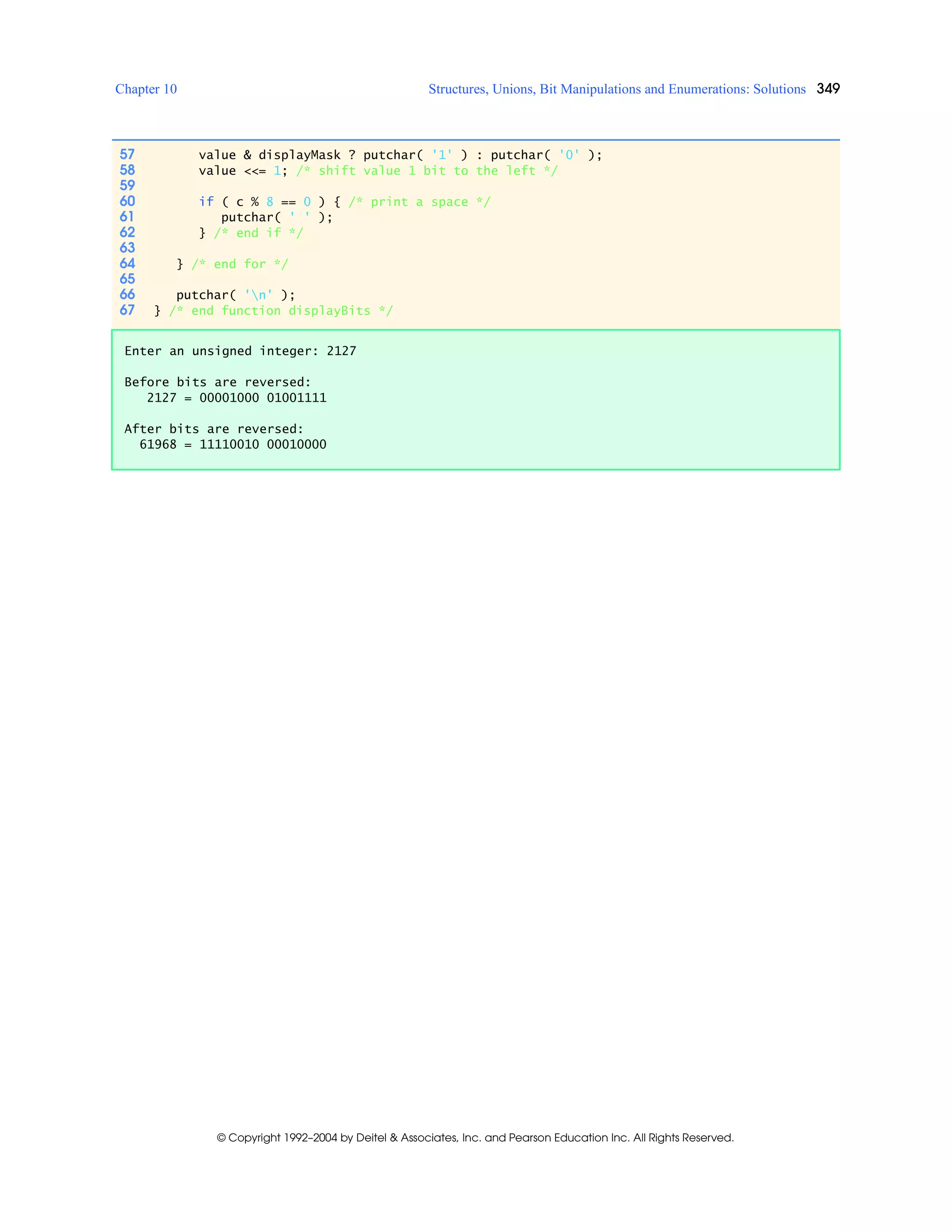This screenshot has width=952, height=1232.
Task: Click line number 57
Action: pos(127,154)
